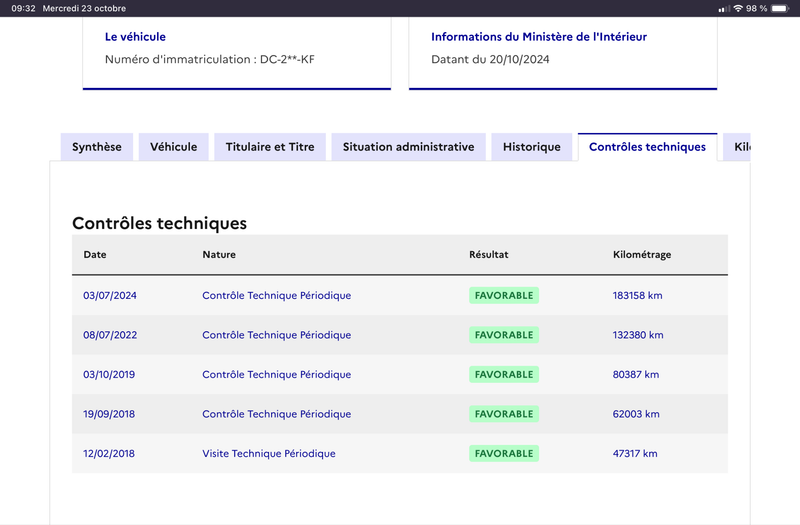Select the Contrôles techniques tab
The width and height of the screenshot is (800, 525).
point(647,147)
